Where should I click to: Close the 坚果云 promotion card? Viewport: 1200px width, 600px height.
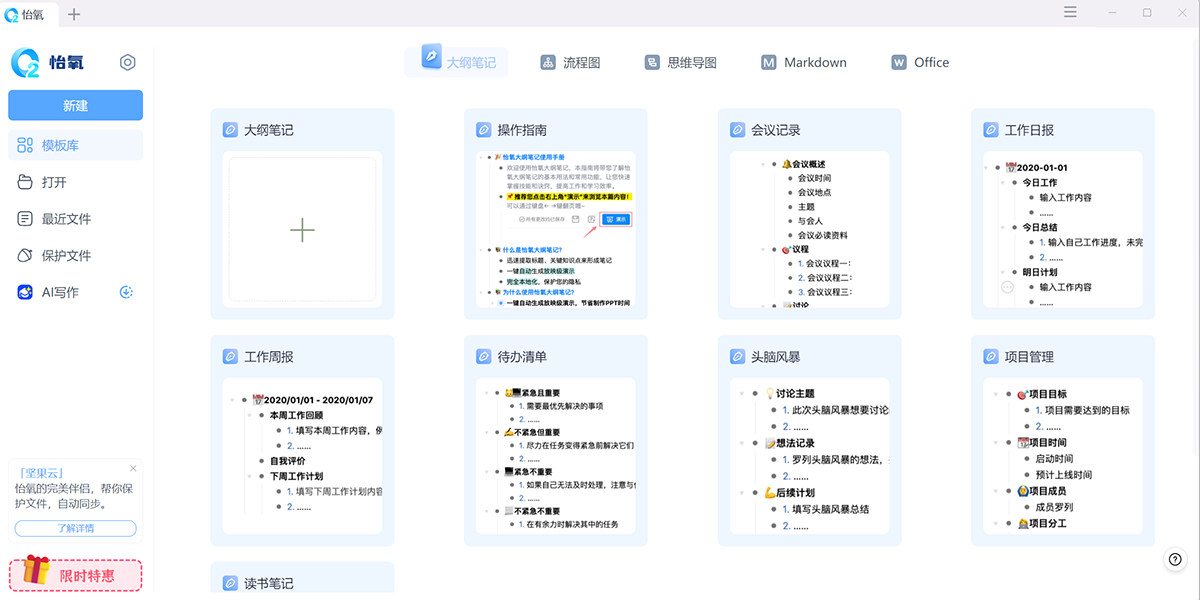(x=133, y=468)
